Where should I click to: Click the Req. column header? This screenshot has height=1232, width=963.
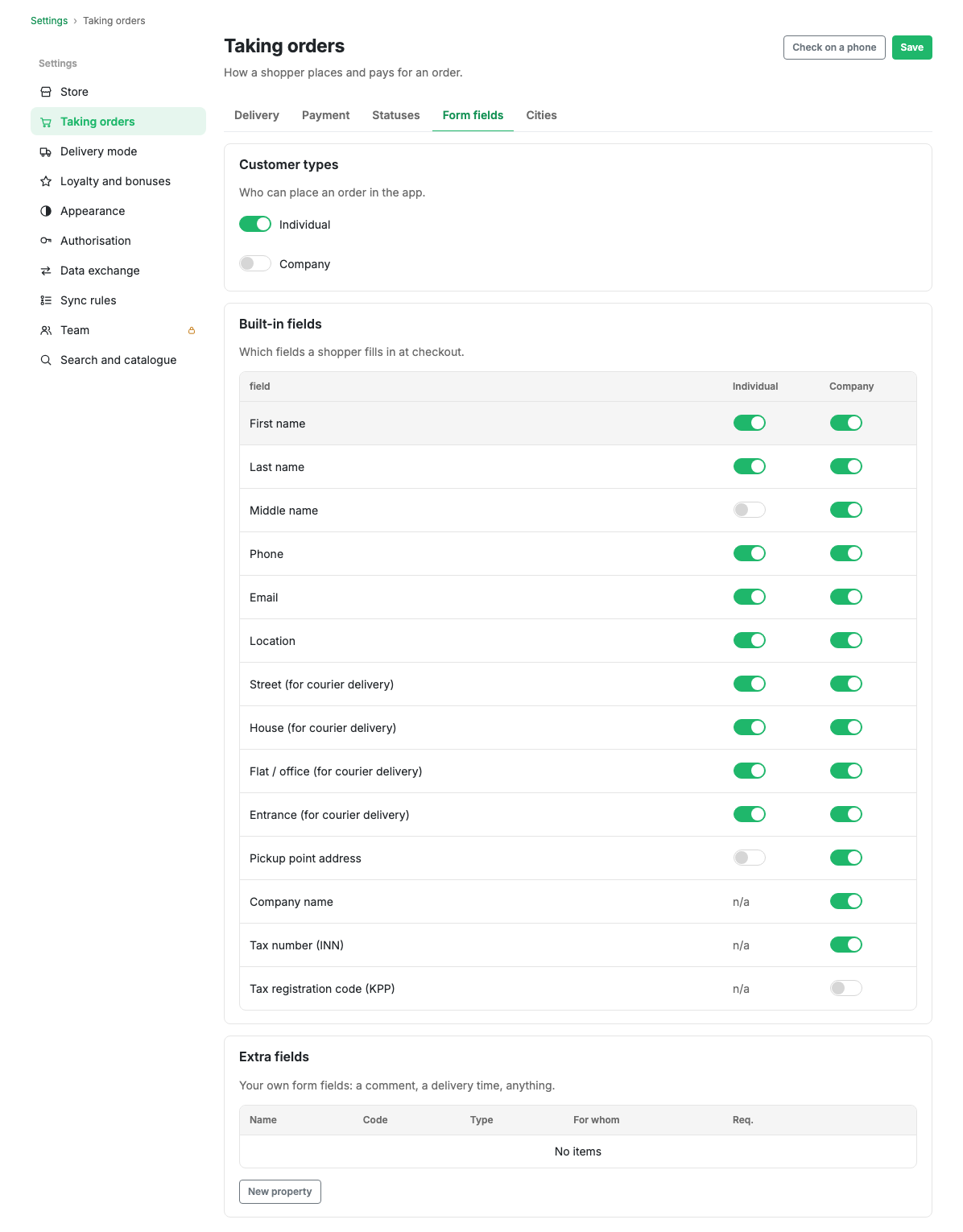(743, 1120)
